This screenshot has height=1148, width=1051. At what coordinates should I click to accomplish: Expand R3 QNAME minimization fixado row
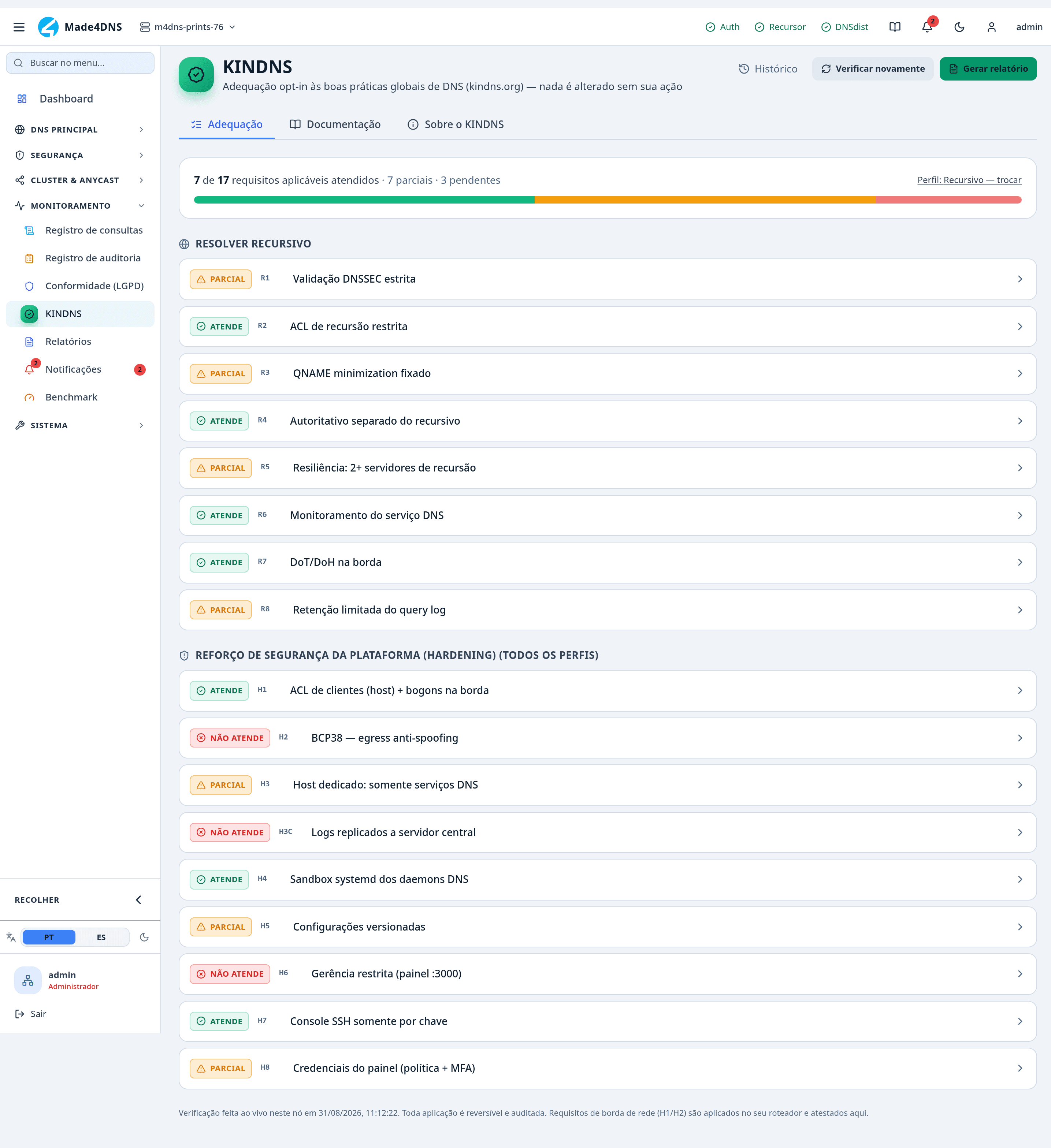607,373
